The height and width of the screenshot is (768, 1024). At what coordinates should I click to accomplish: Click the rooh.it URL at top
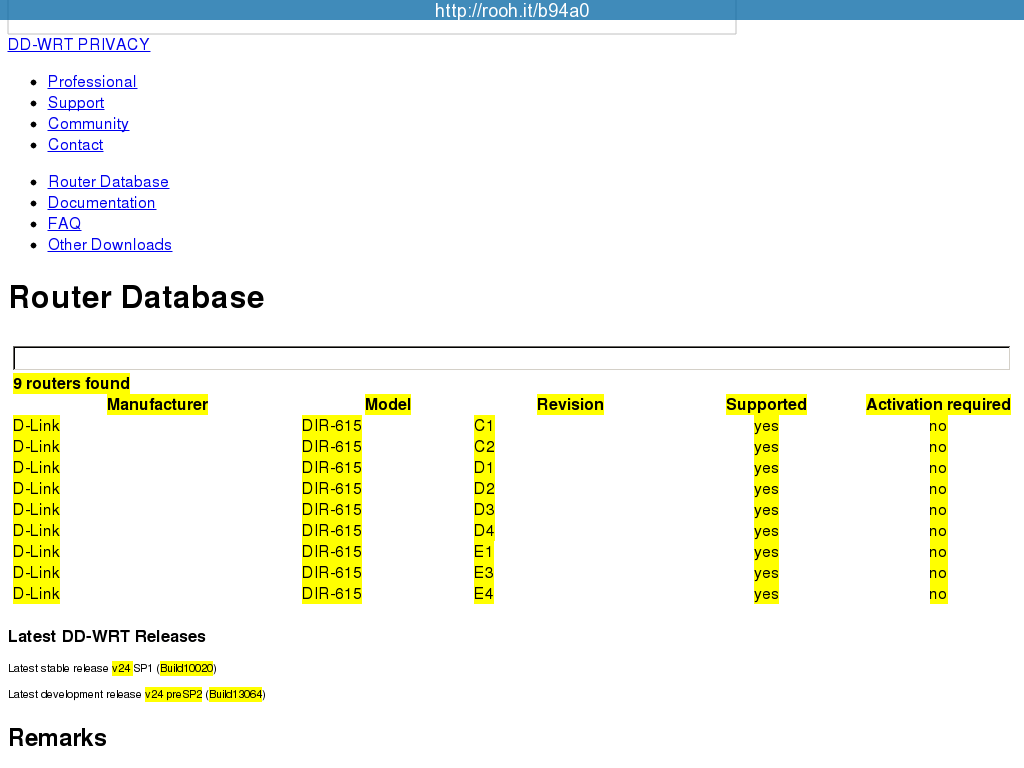(x=512, y=11)
